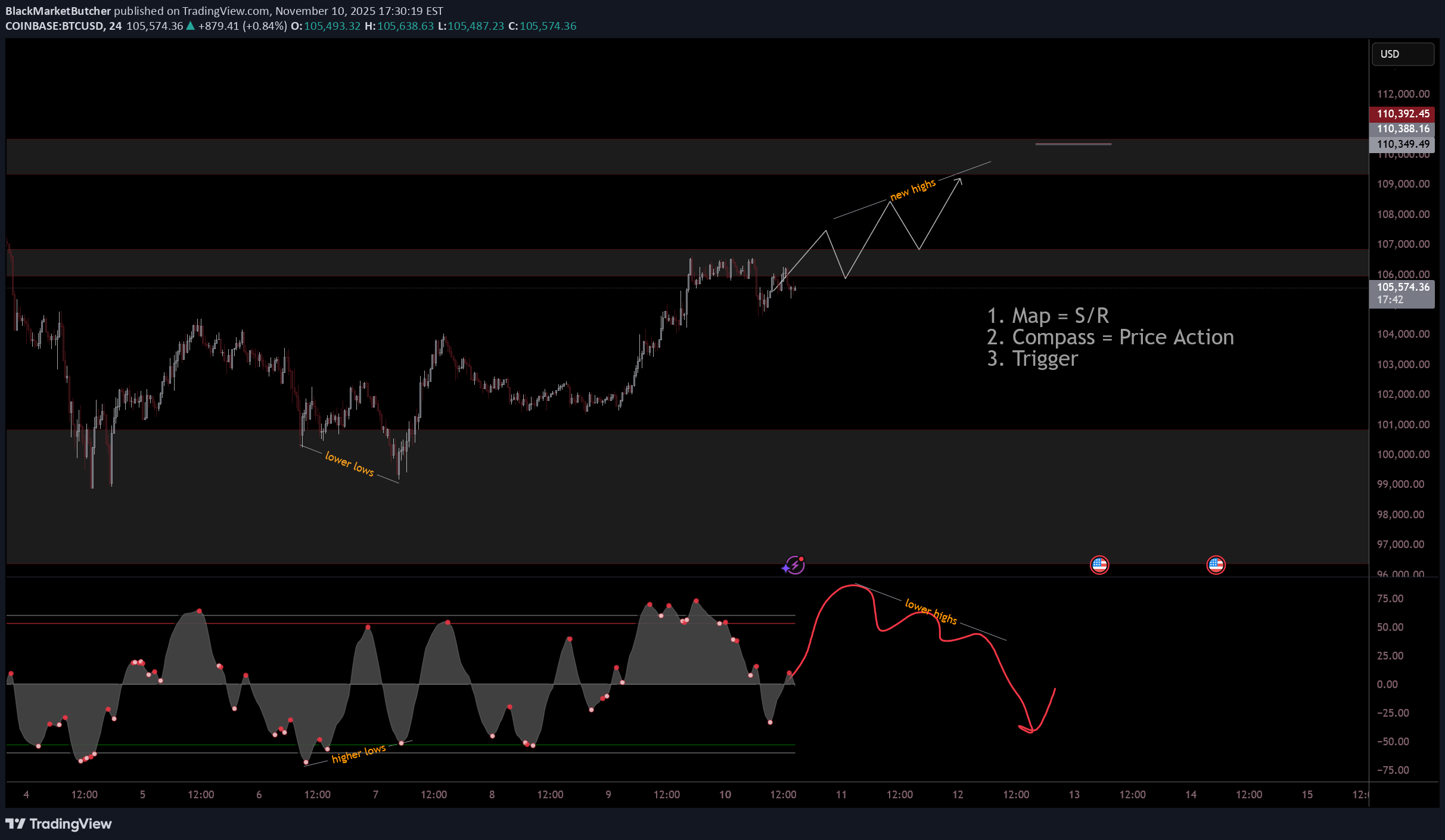Click the first US flag economic event icon

(1099, 565)
